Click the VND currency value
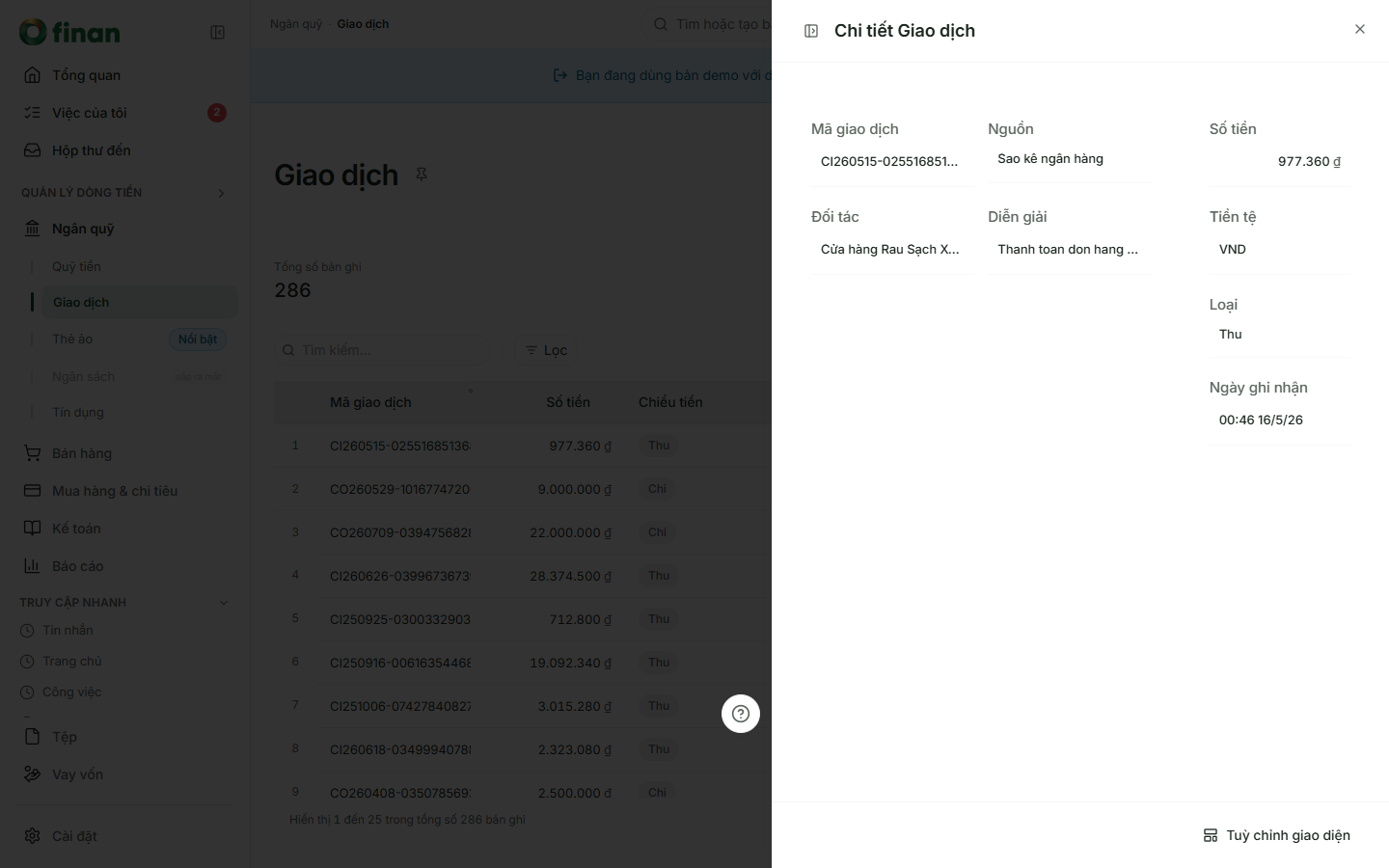 [x=1233, y=249]
